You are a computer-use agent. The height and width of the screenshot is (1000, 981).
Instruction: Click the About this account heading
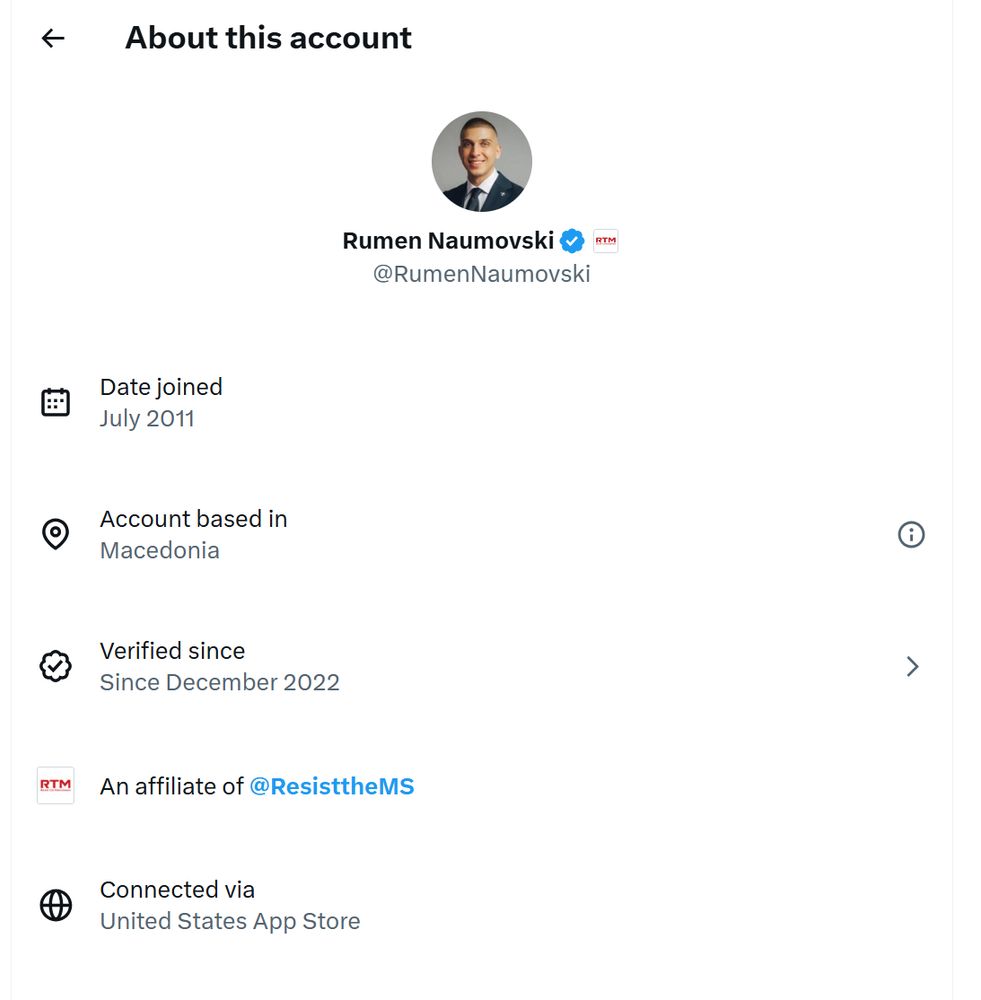268,38
